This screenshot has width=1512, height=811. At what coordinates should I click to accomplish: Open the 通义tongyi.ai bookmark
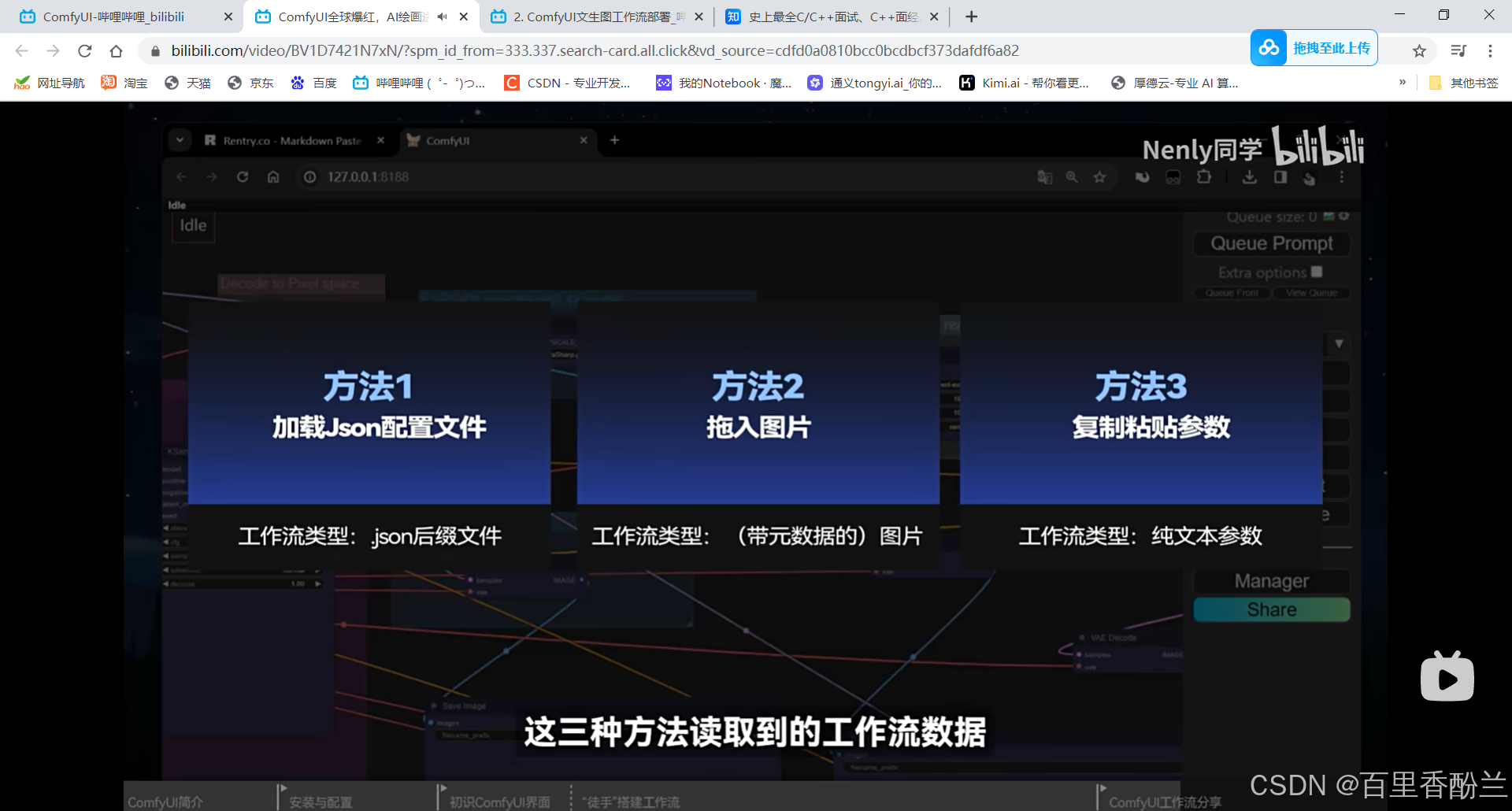point(875,83)
